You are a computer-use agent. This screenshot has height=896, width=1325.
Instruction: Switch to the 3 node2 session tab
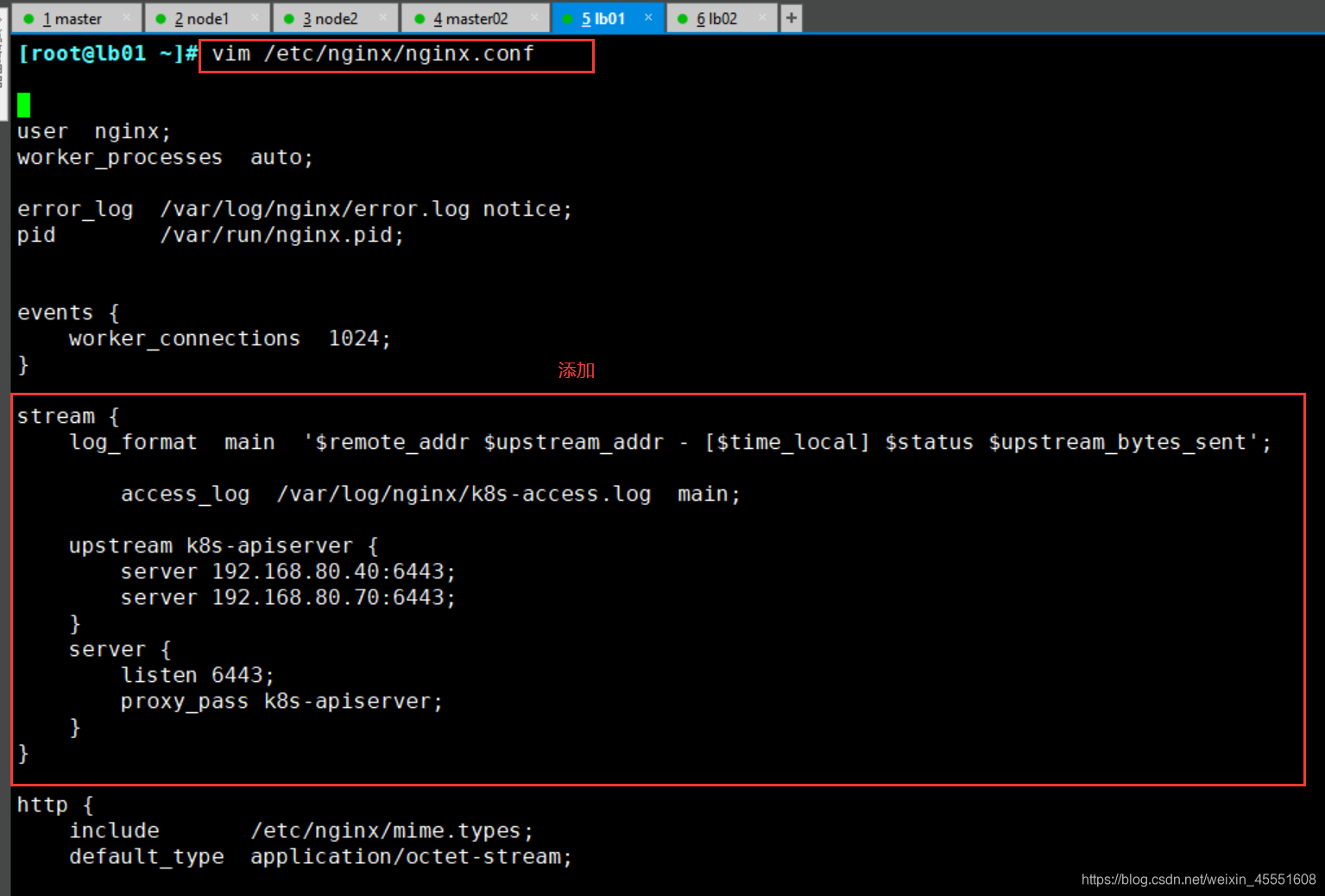335,18
